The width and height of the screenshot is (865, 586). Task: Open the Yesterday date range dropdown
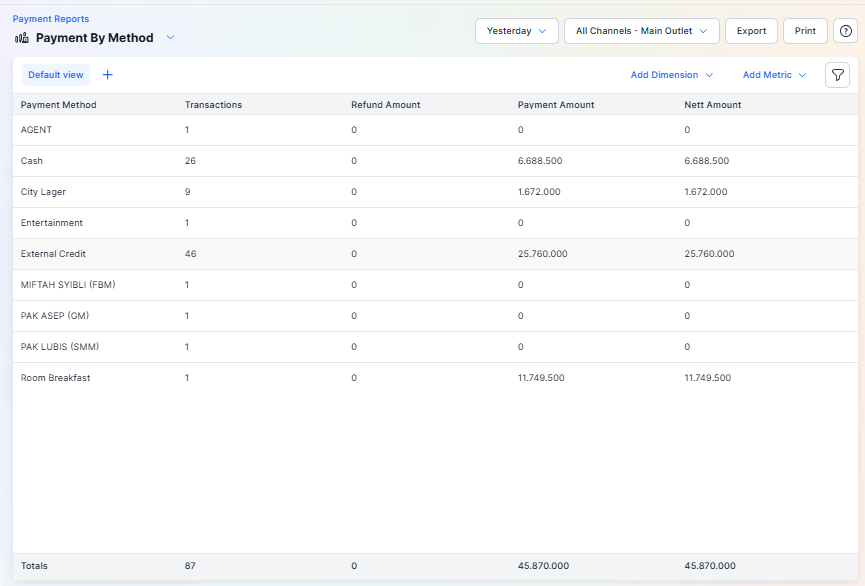coord(516,31)
